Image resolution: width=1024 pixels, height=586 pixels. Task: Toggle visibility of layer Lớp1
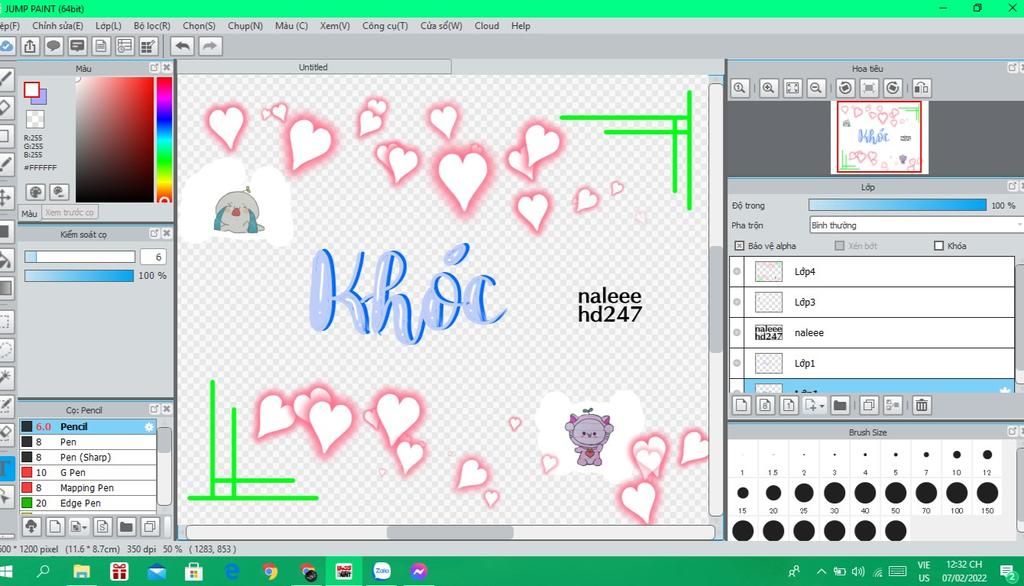(737, 363)
